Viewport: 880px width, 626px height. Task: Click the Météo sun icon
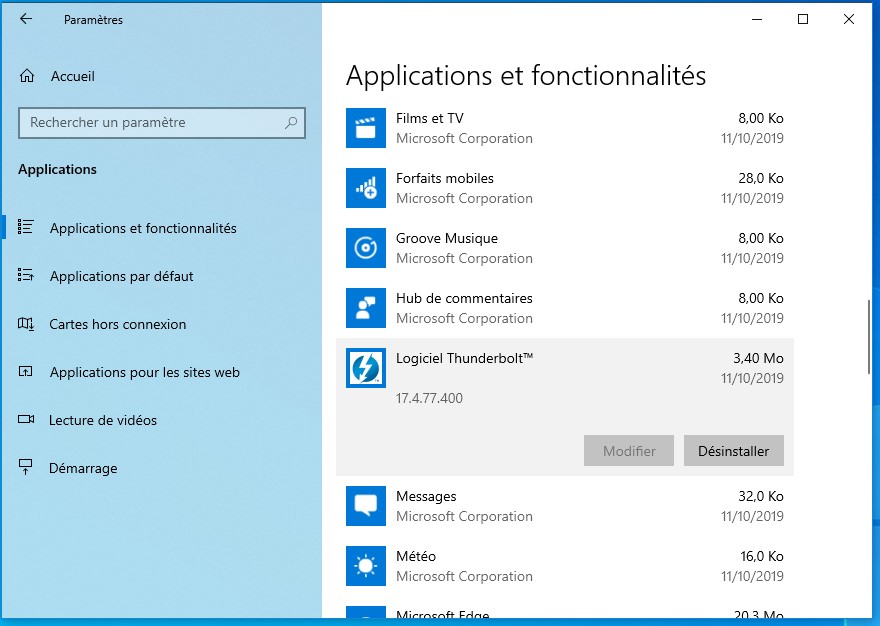coord(365,566)
